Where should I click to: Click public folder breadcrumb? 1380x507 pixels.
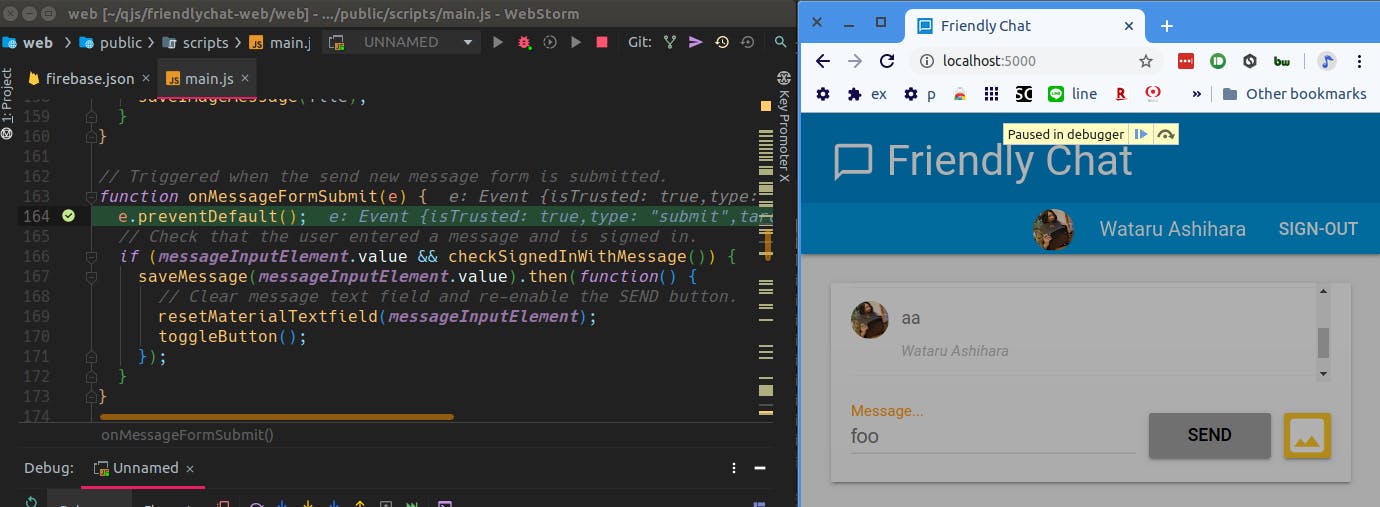110,42
